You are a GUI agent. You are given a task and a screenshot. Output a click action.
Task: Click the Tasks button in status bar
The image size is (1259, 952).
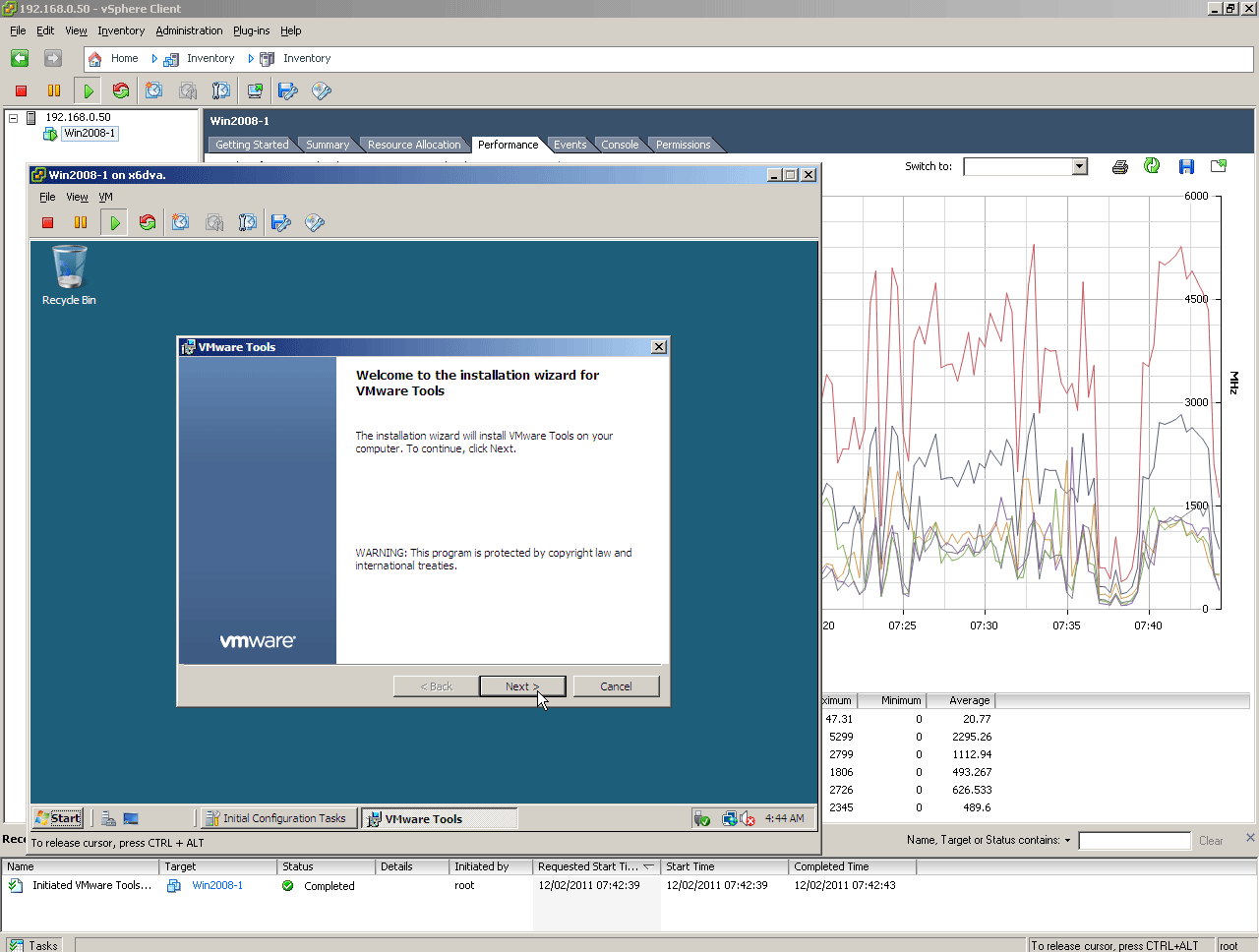(x=33, y=945)
